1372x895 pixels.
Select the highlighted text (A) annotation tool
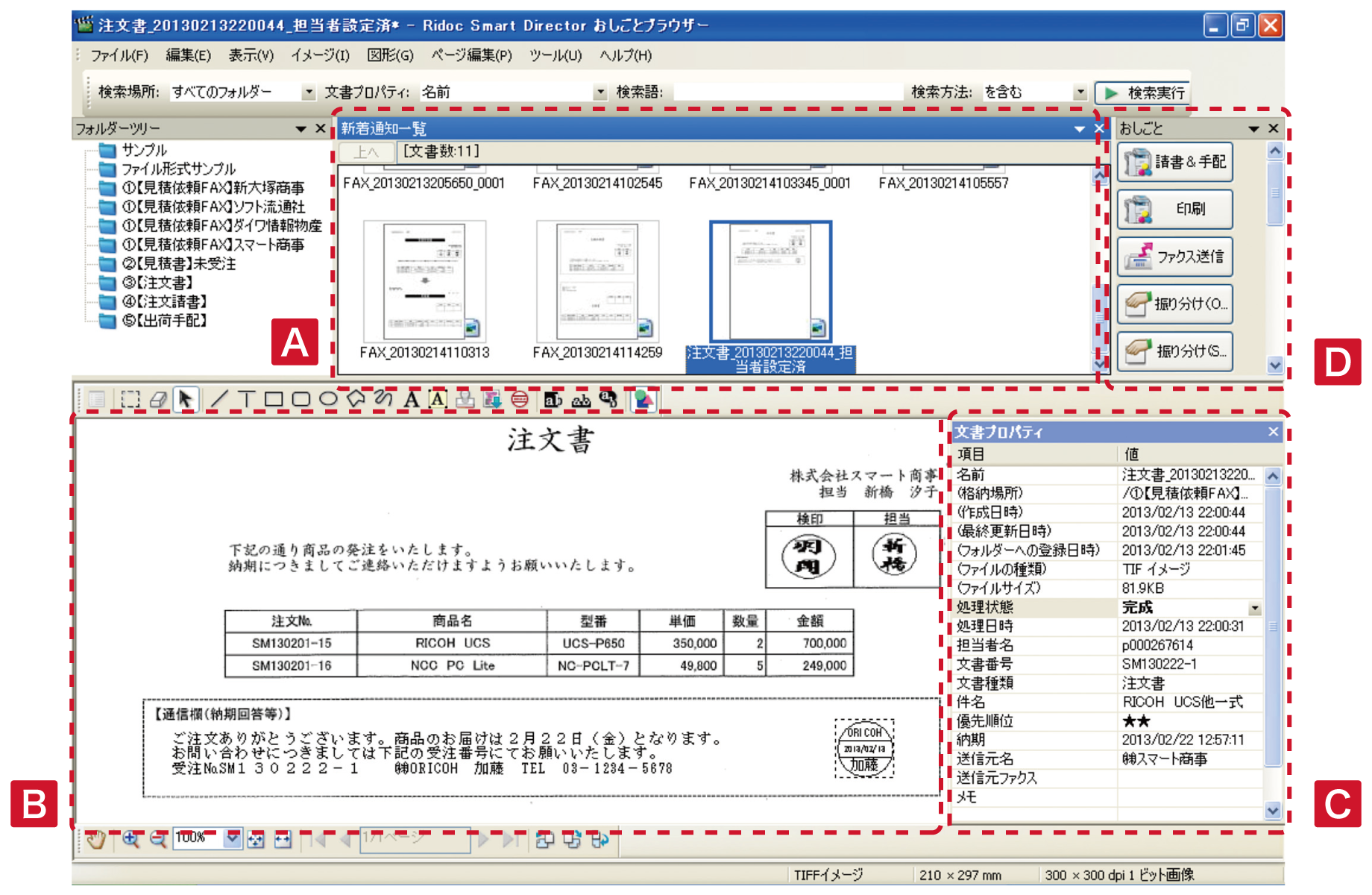[436, 401]
